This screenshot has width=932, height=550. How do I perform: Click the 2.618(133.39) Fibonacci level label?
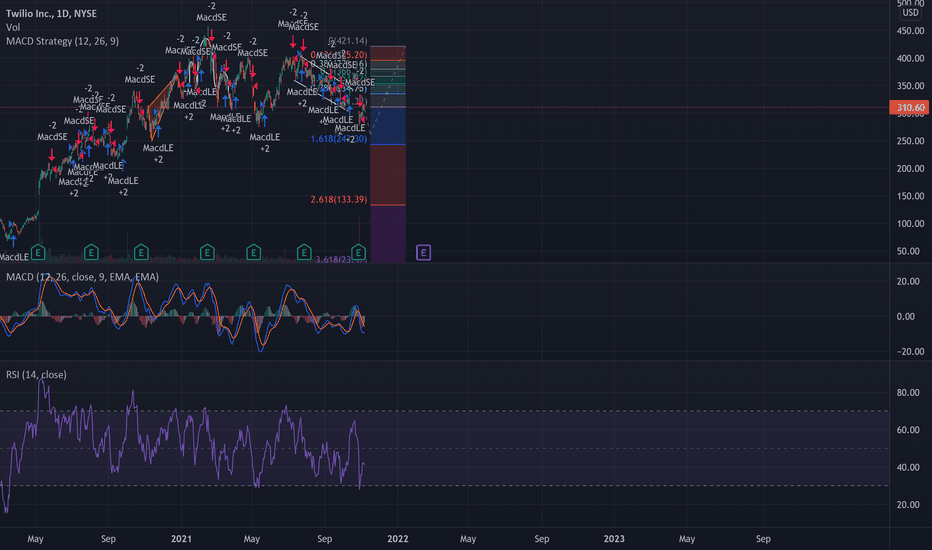pyautogui.click(x=339, y=200)
